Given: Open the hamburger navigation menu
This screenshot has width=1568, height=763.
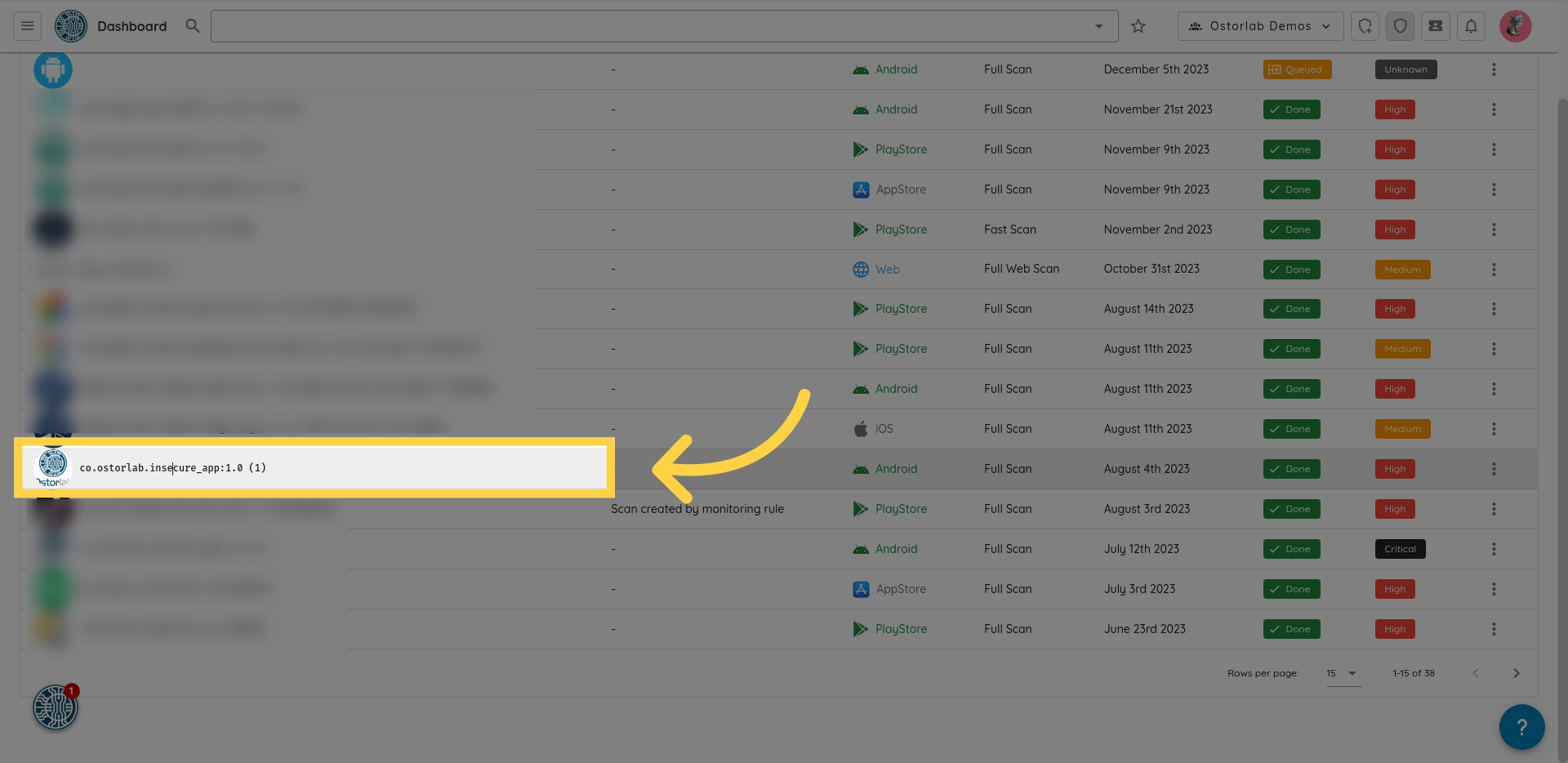Looking at the screenshot, I should (x=27, y=26).
